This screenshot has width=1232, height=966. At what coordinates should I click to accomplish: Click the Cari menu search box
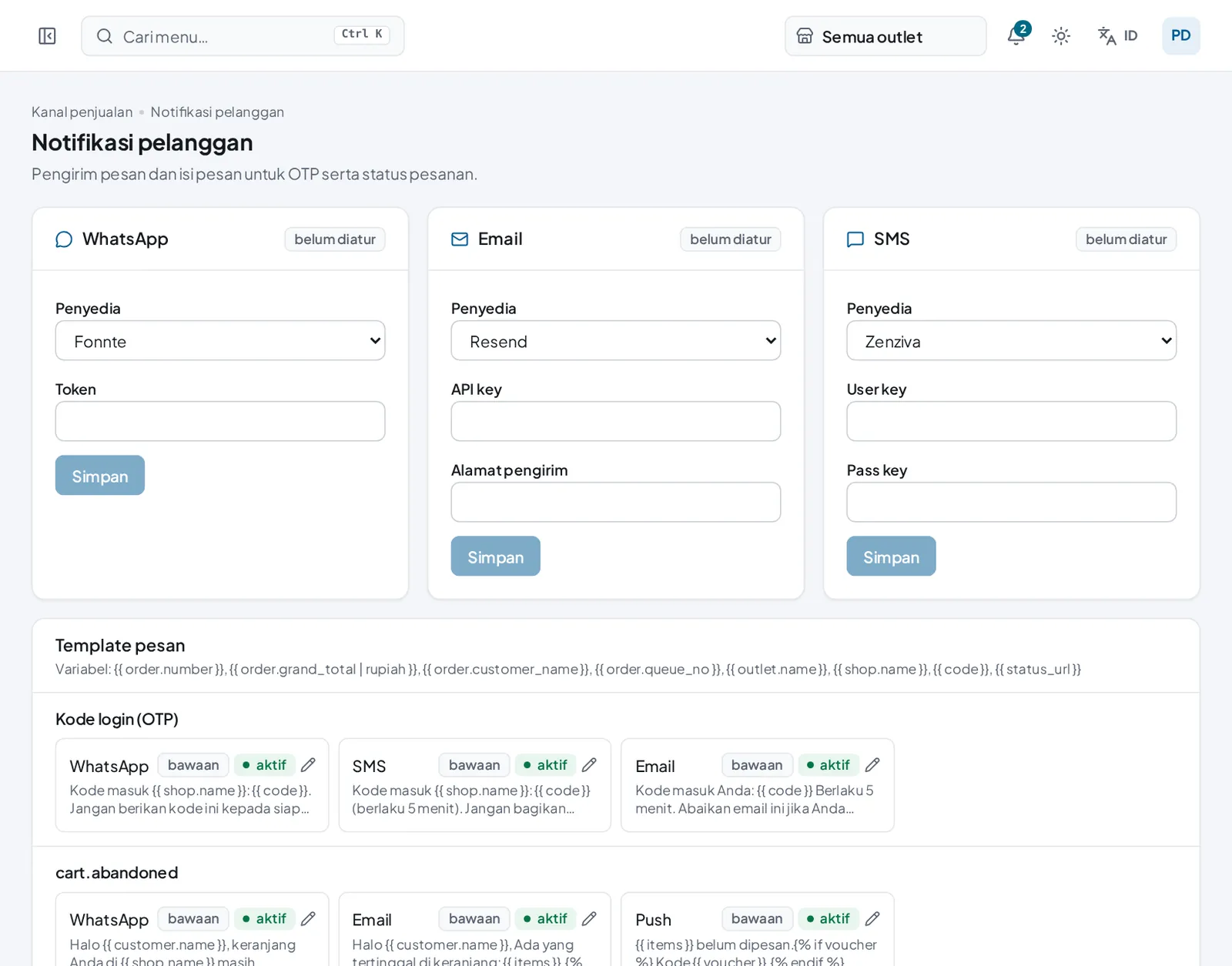[x=243, y=36]
